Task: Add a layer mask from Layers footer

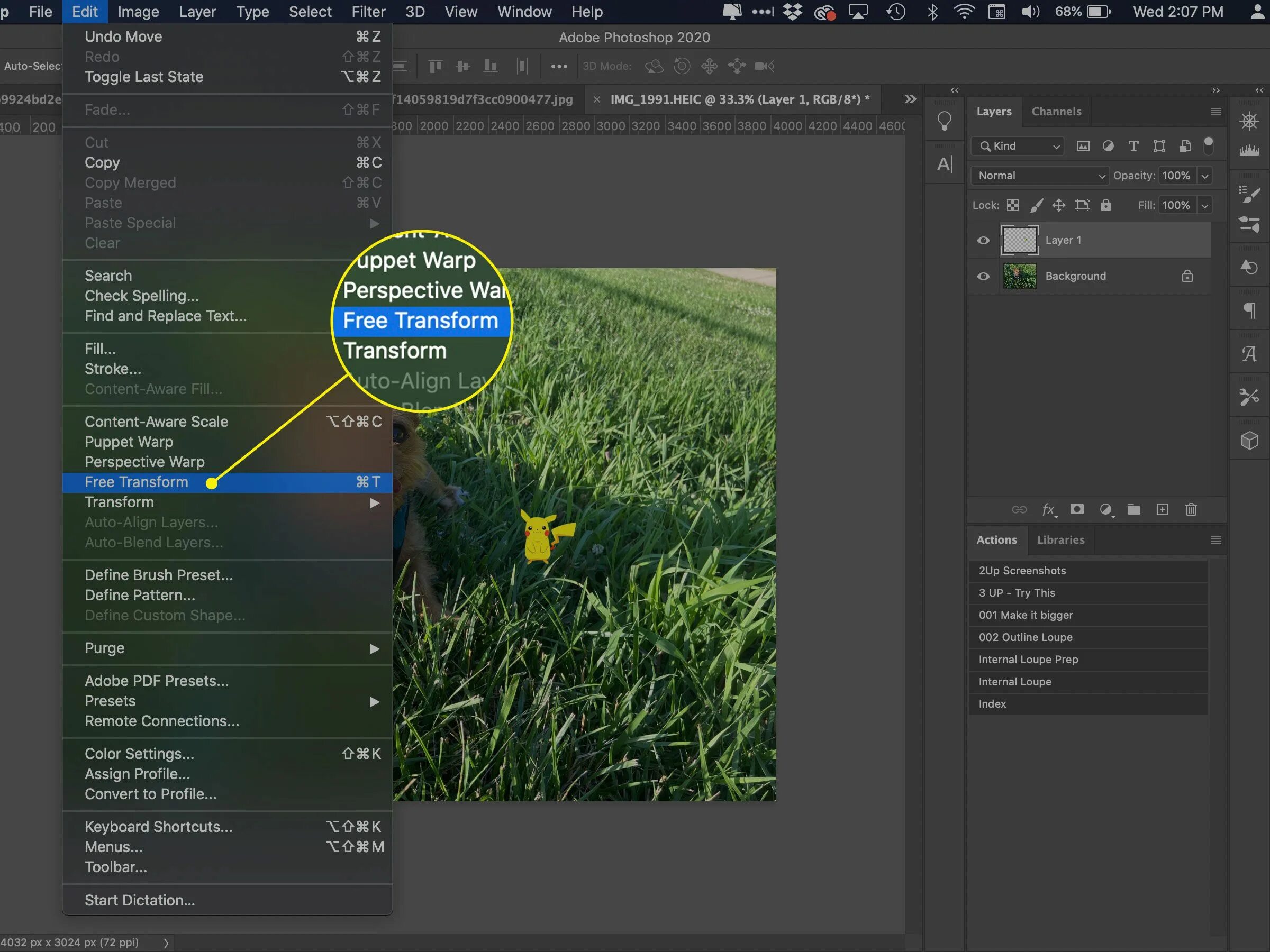Action: coord(1076,509)
